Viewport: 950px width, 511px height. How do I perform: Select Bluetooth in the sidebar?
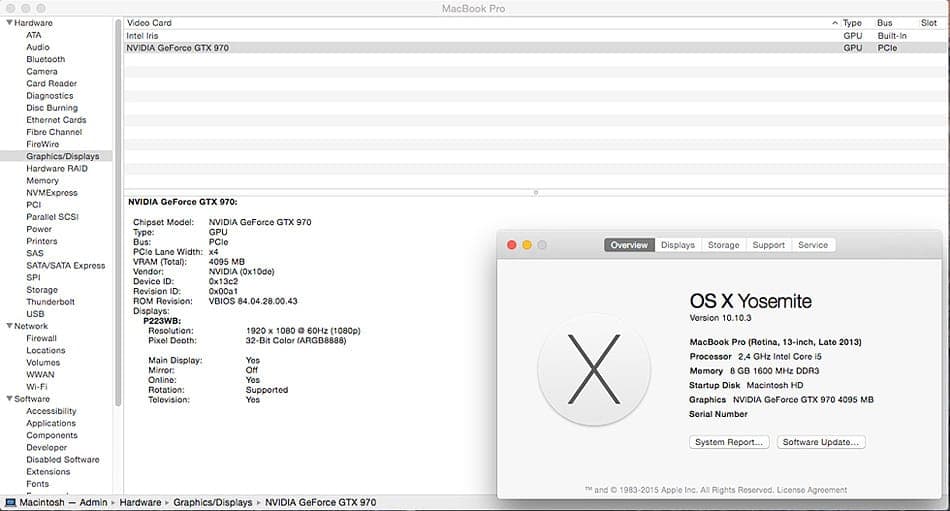click(x=45, y=59)
